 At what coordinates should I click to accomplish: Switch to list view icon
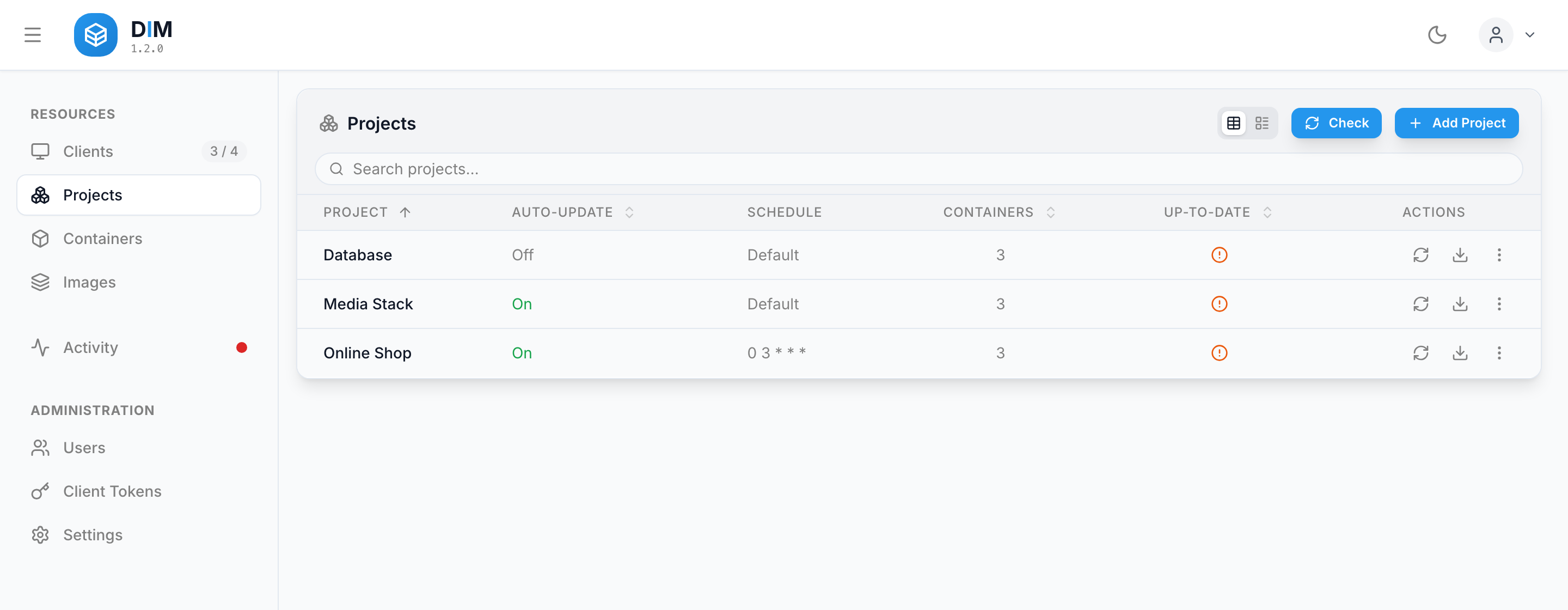click(x=1262, y=123)
